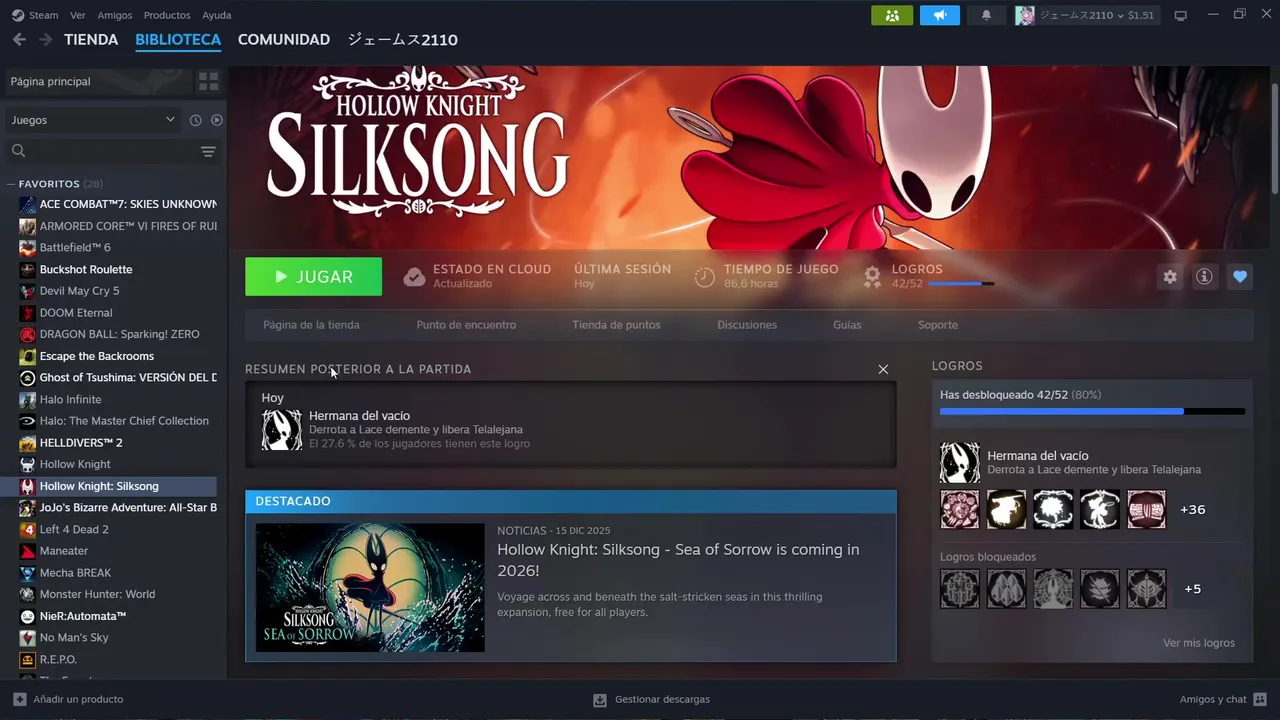Click the Left 4 Dead 2 game icon
Viewport: 1280px width, 720px height.
(x=28, y=529)
